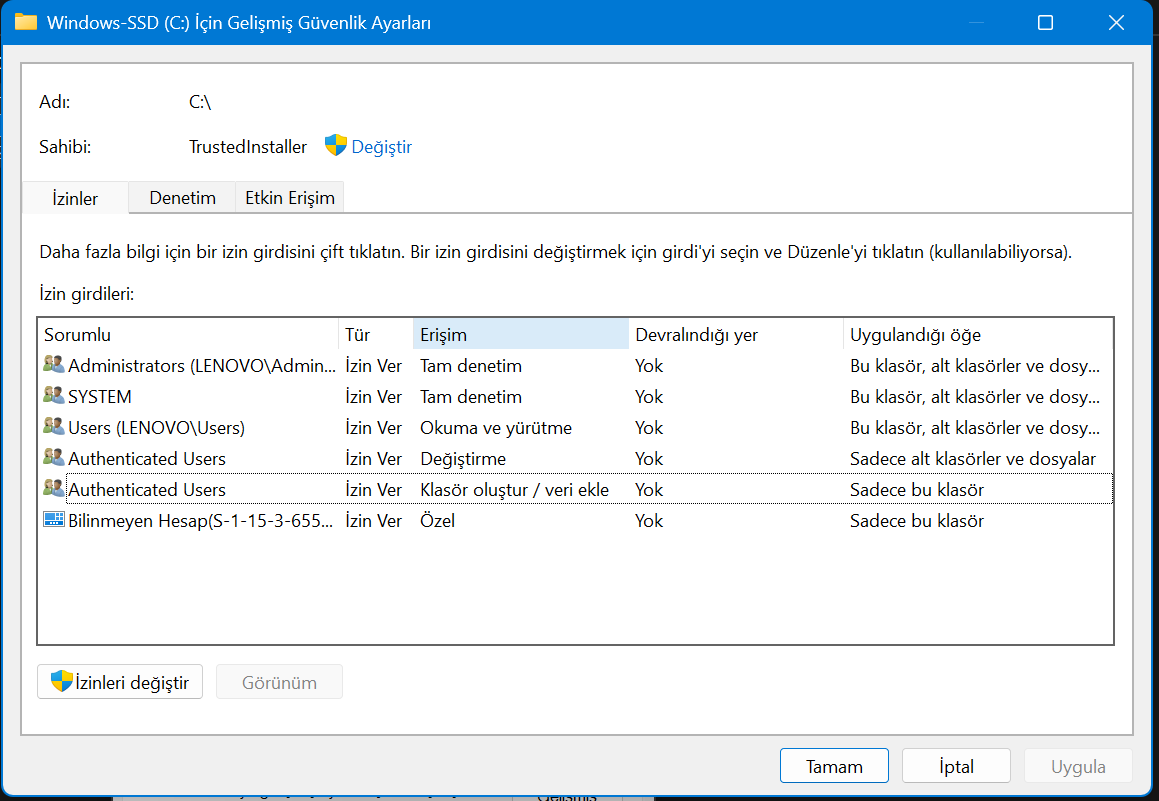Maximize the security settings window

(x=1045, y=23)
